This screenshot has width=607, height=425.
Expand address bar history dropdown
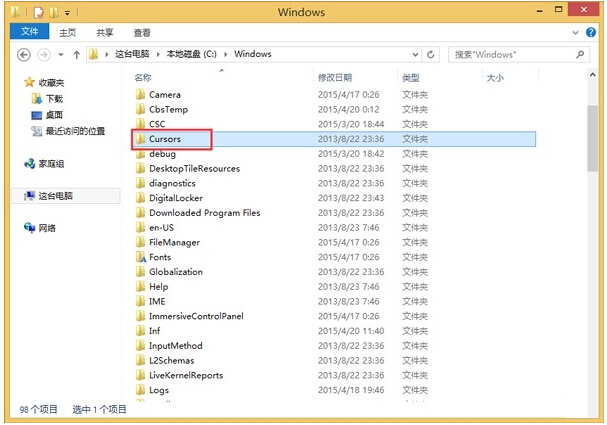coord(415,55)
